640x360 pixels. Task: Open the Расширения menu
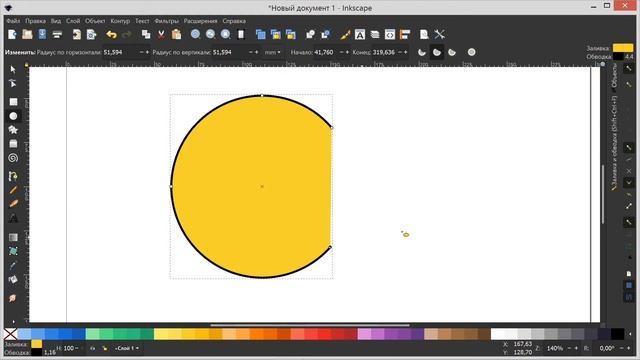coord(200,21)
